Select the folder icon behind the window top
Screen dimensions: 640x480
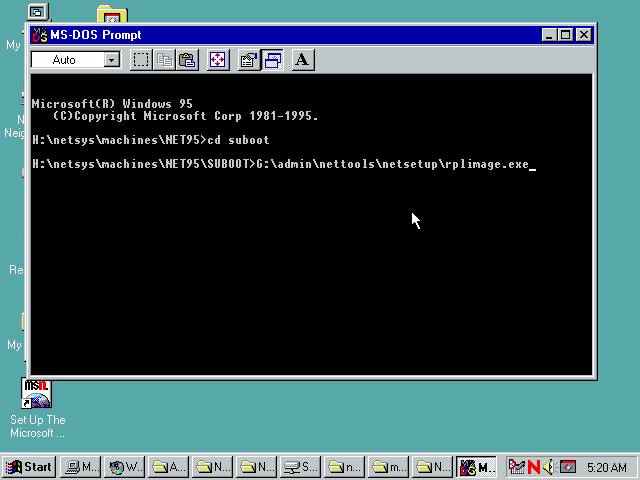pos(112,13)
